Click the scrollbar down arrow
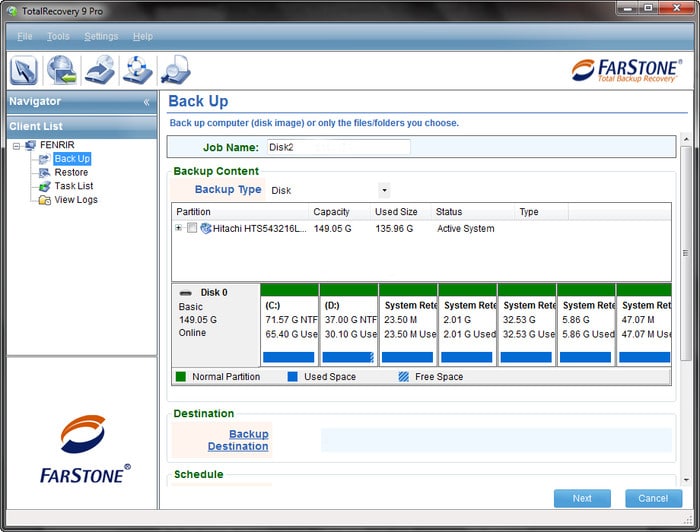The height and width of the screenshot is (532, 700). click(686, 480)
